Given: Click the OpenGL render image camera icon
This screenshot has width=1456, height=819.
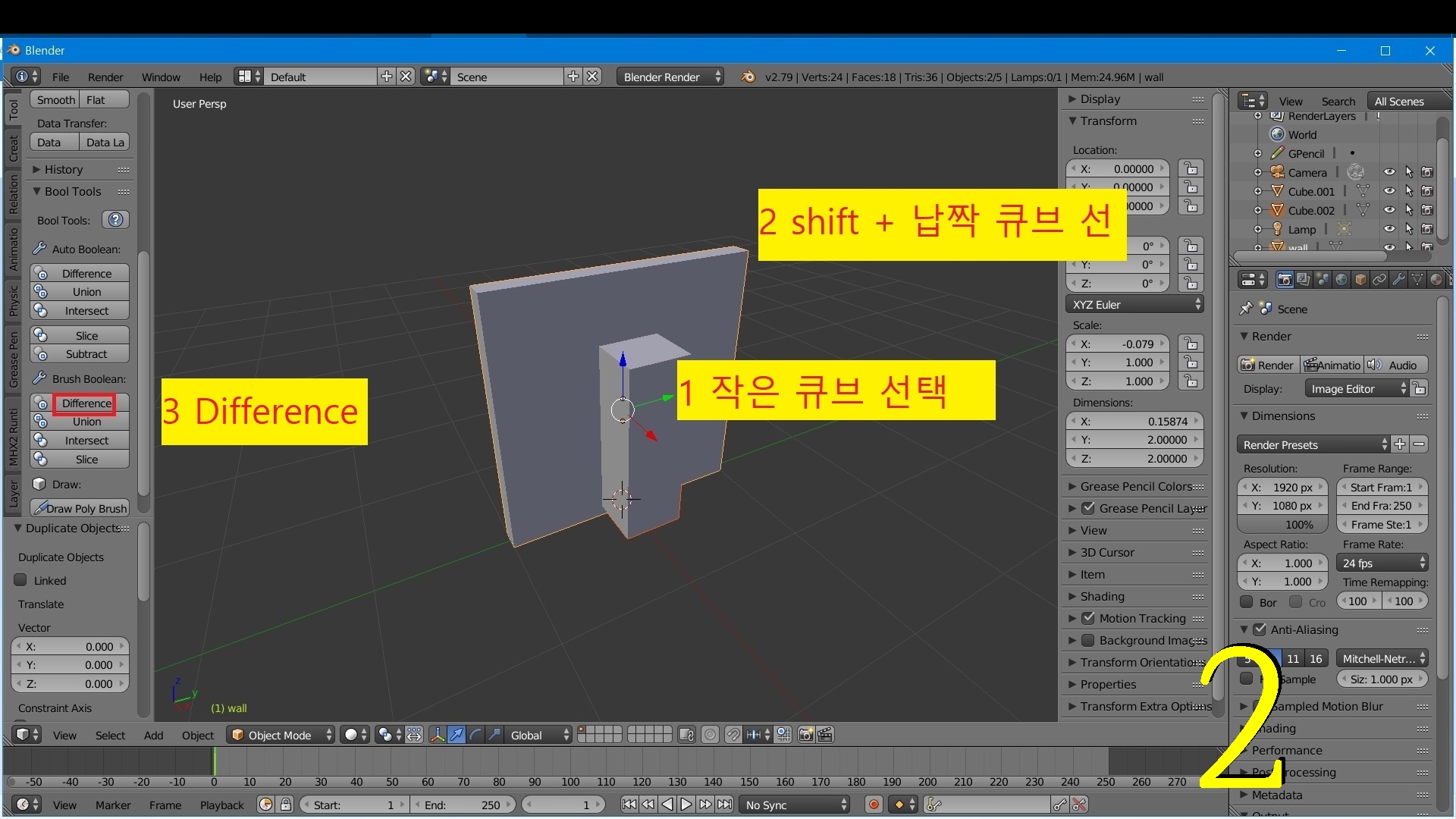Looking at the screenshot, I should tap(806, 735).
